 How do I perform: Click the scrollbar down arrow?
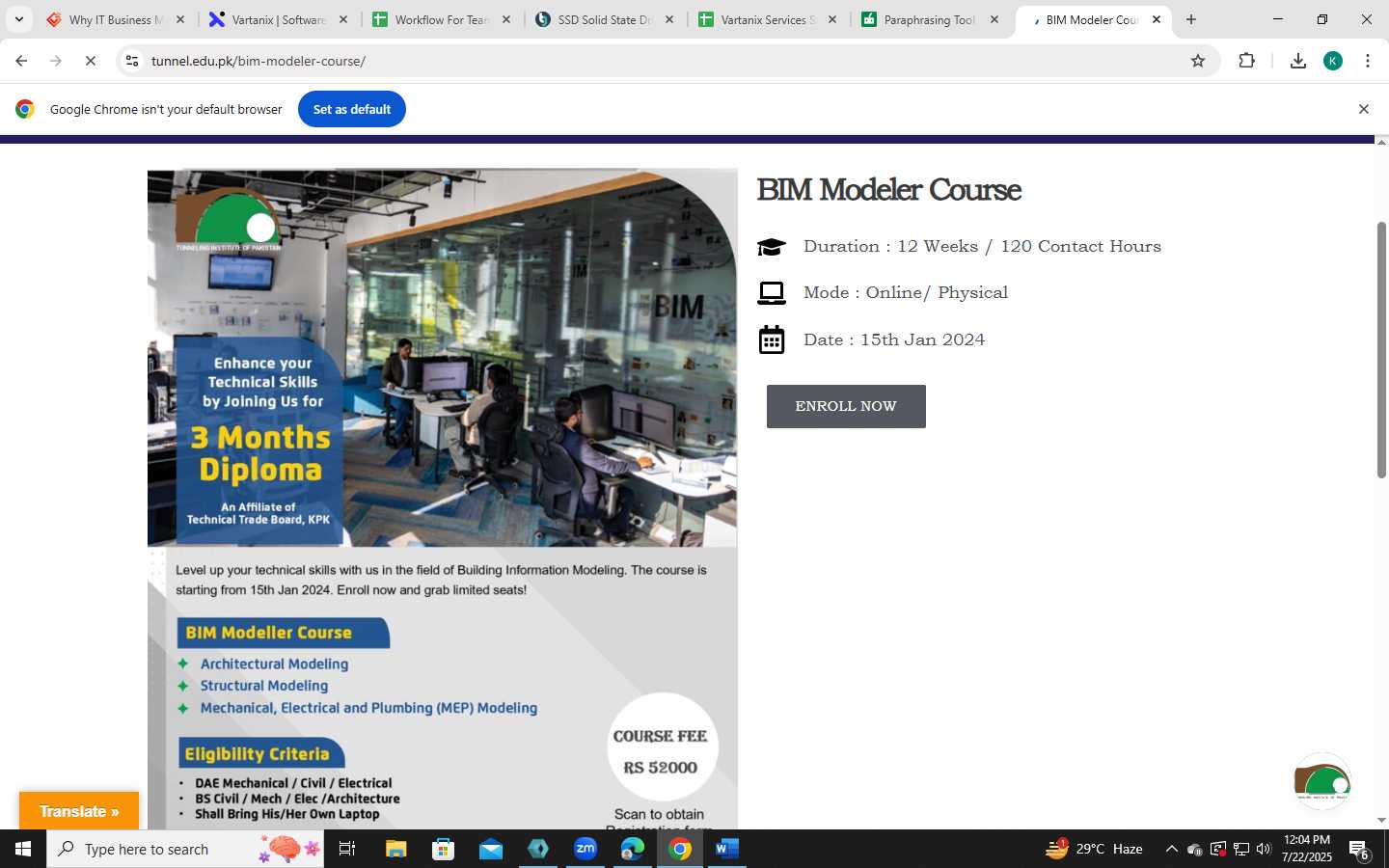coord(1381,821)
